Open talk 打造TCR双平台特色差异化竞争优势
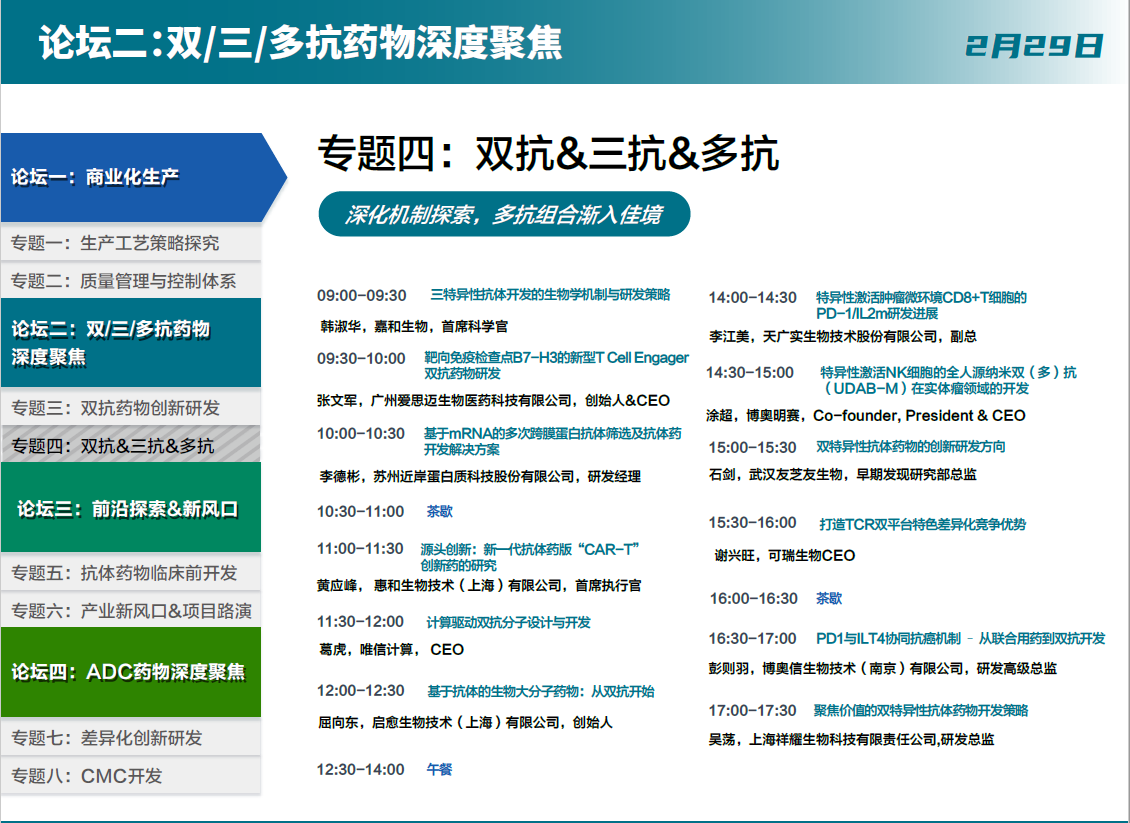 coord(922,524)
